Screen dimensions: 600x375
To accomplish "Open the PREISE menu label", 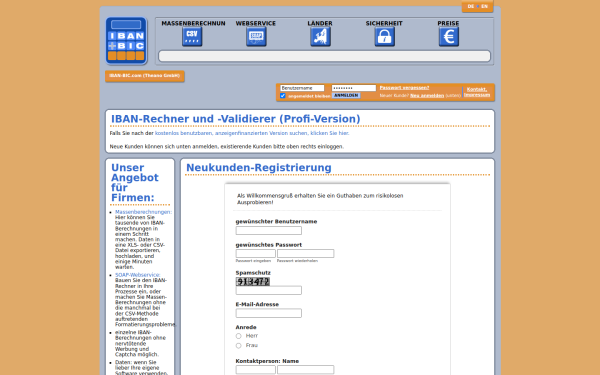I will [x=448, y=23].
